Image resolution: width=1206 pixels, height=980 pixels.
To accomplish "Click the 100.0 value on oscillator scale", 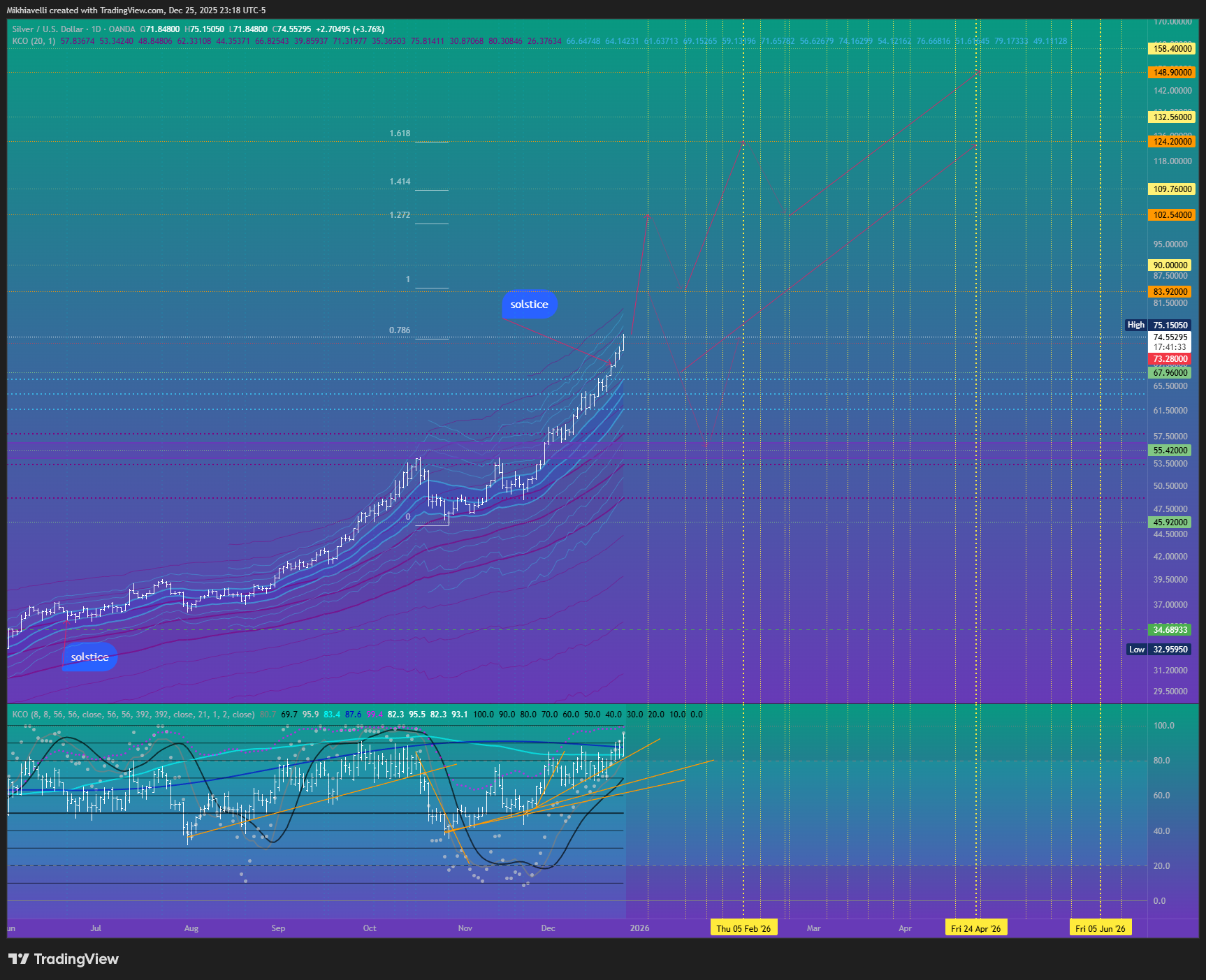I will (x=1163, y=726).
